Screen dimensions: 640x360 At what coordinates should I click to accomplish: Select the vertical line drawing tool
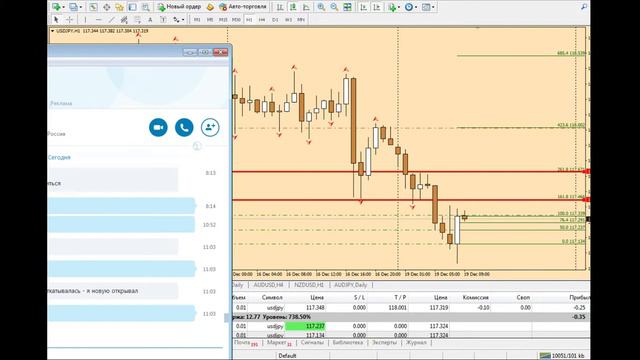click(x=85, y=20)
